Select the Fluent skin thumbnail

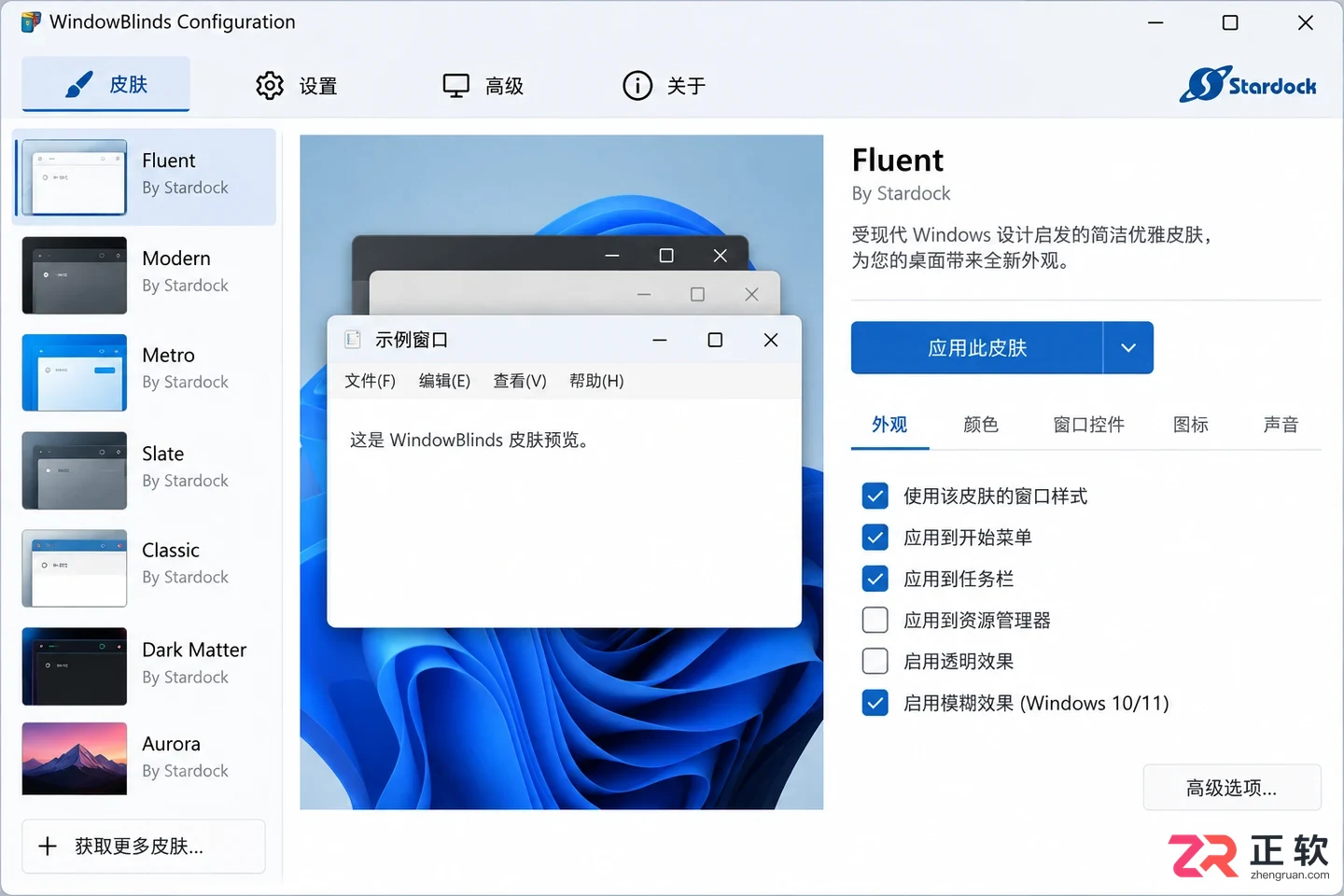point(75,177)
